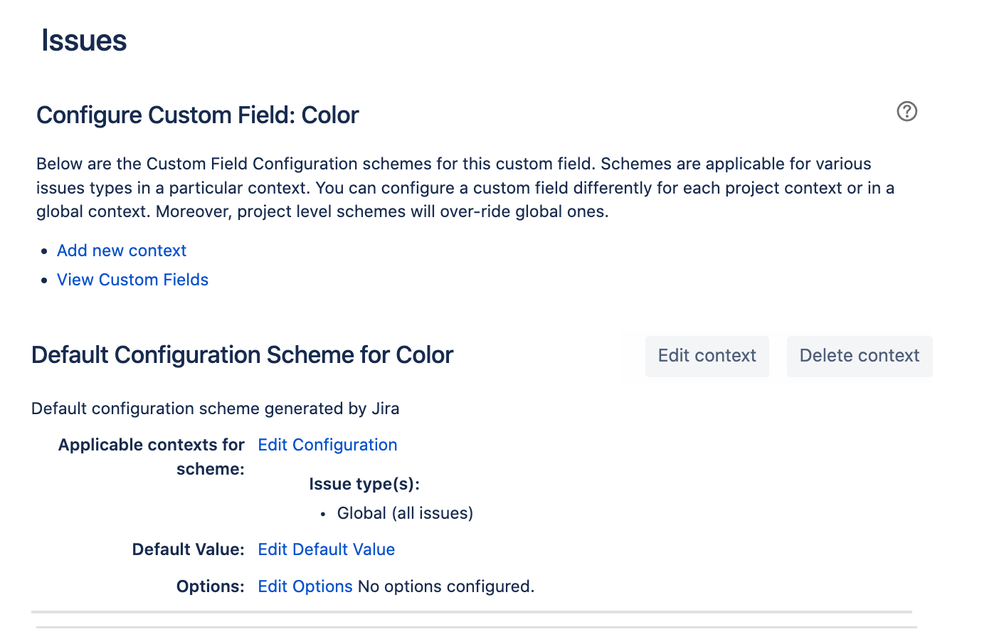This screenshot has height=632, width=999.
Task: Click the Default Value label
Action: tap(188, 549)
